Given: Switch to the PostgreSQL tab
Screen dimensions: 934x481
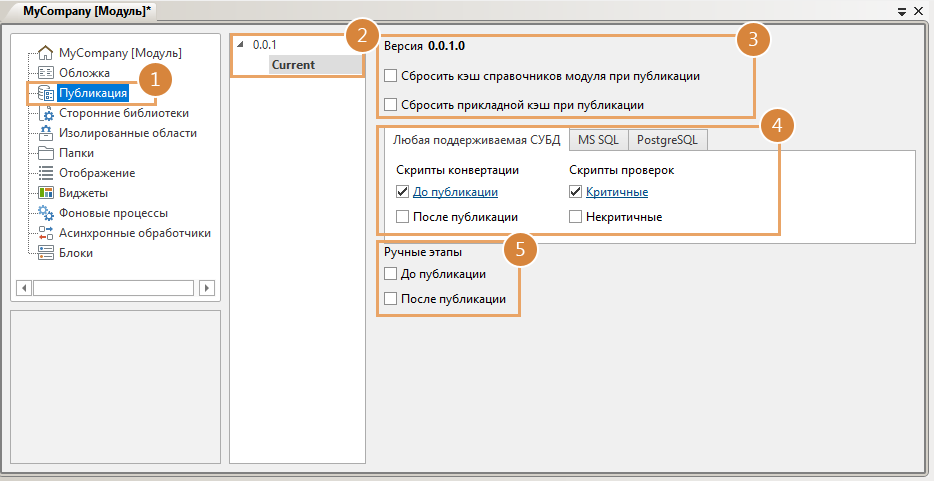Looking at the screenshot, I should point(667,140).
